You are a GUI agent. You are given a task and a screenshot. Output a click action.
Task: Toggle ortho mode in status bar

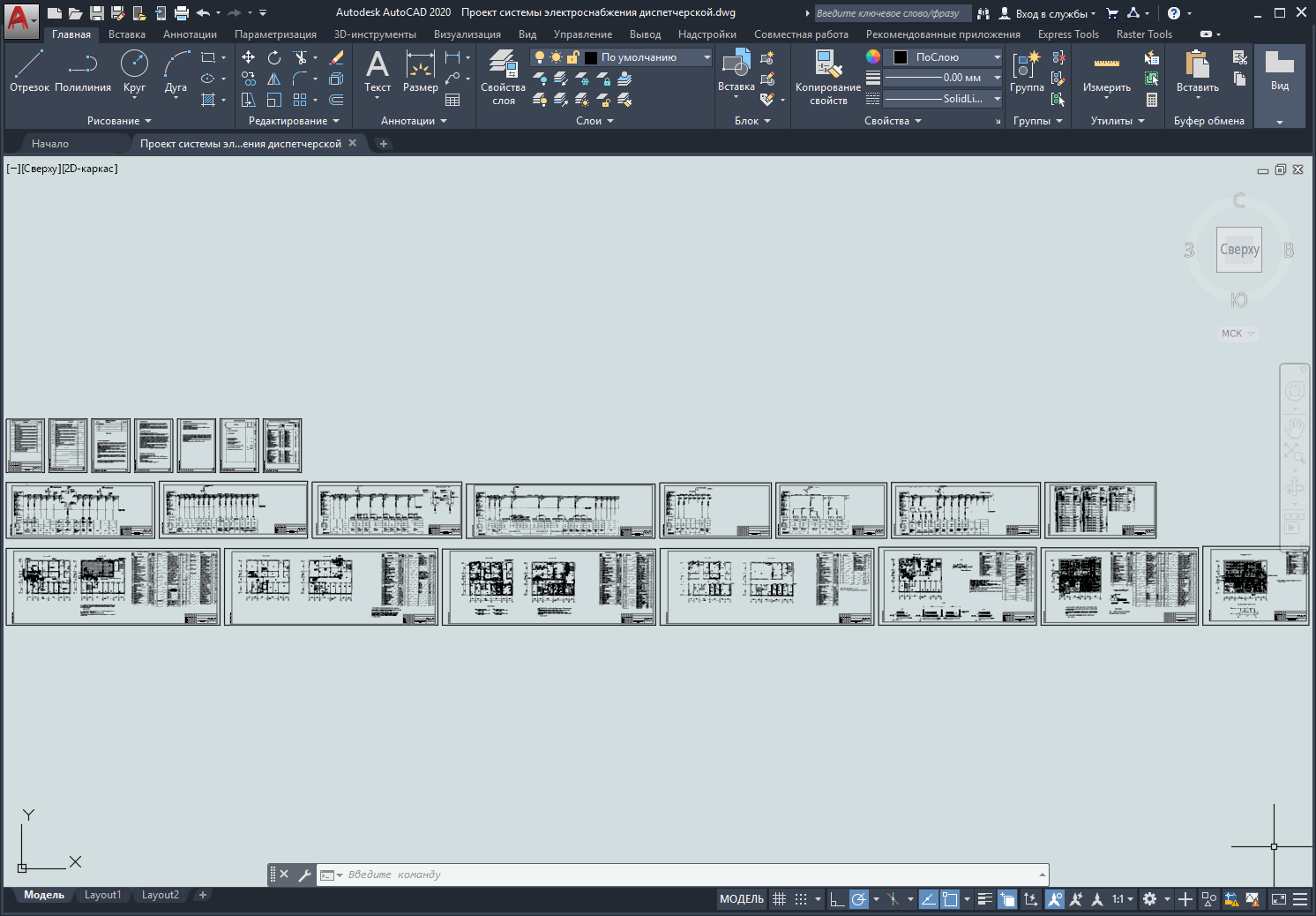pos(837,899)
